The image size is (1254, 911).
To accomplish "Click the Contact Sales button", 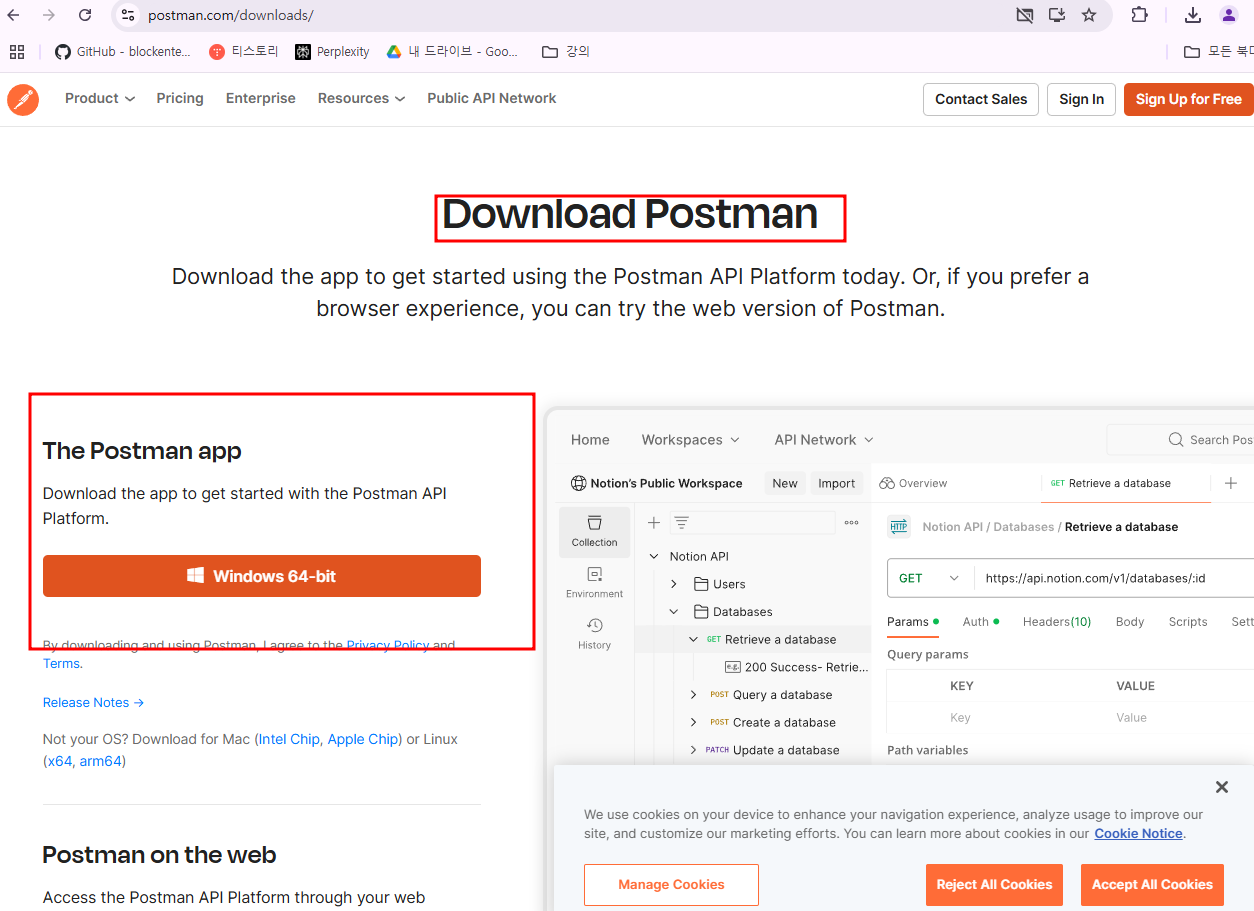I will [981, 99].
